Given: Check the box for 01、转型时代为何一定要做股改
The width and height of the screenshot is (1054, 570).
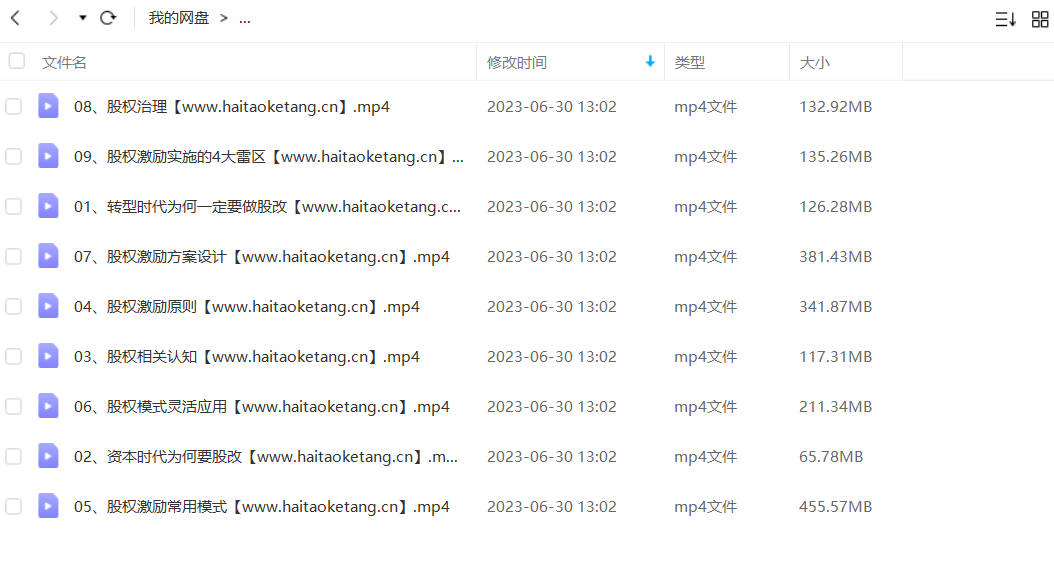Looking at the screenshot, I should [13, 206].
